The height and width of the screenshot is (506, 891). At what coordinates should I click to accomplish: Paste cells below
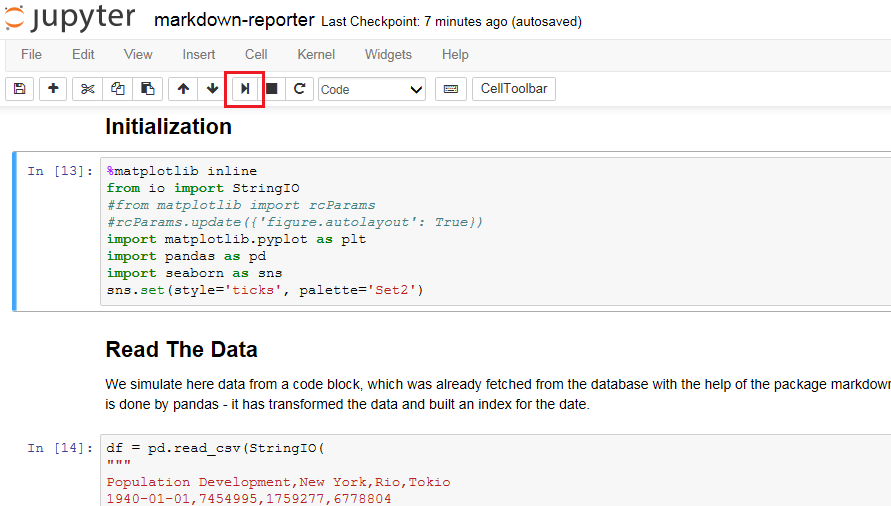pos(148,89)
